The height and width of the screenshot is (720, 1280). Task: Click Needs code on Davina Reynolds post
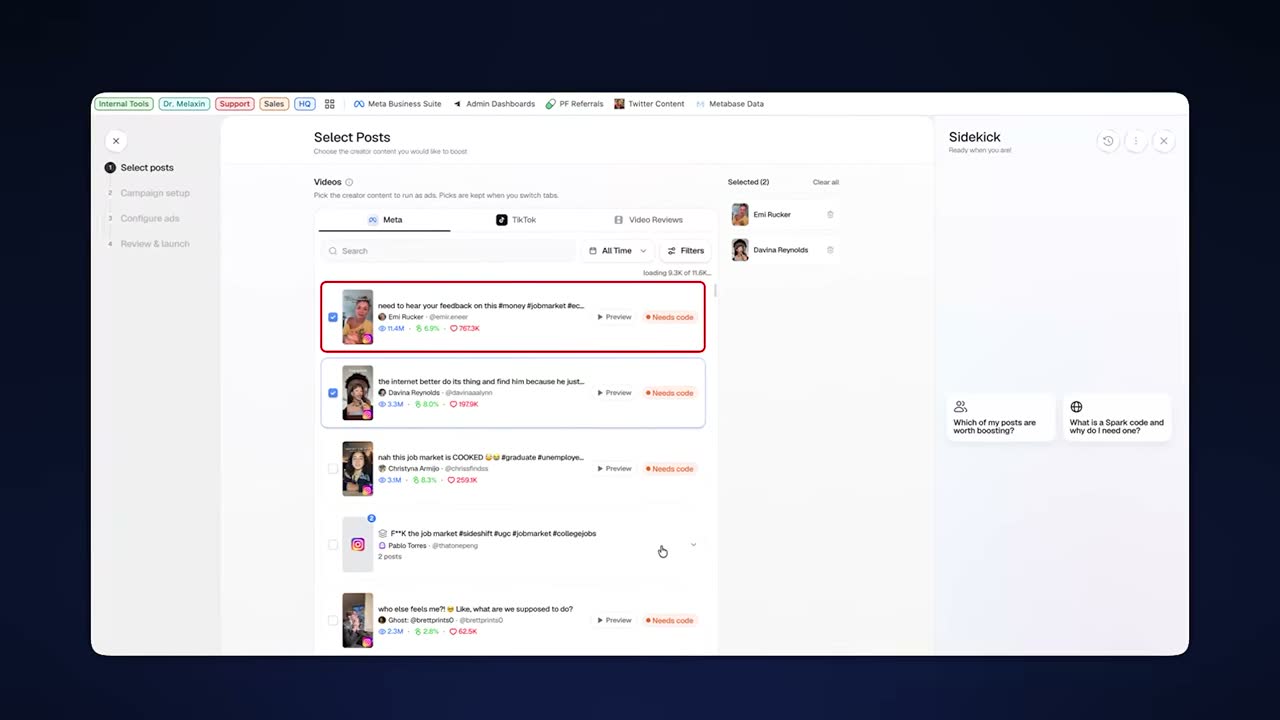pos(670,393)
